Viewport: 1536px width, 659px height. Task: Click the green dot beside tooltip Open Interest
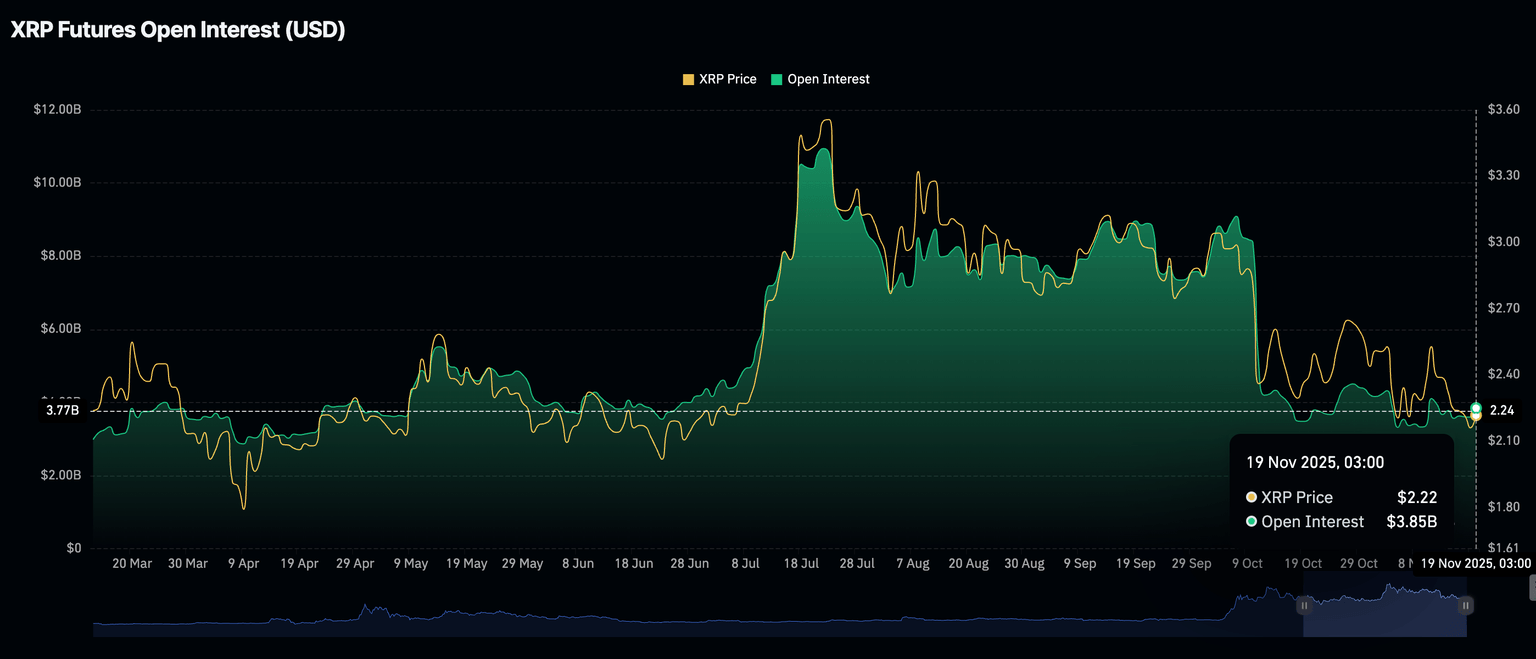pos(1251,522)
